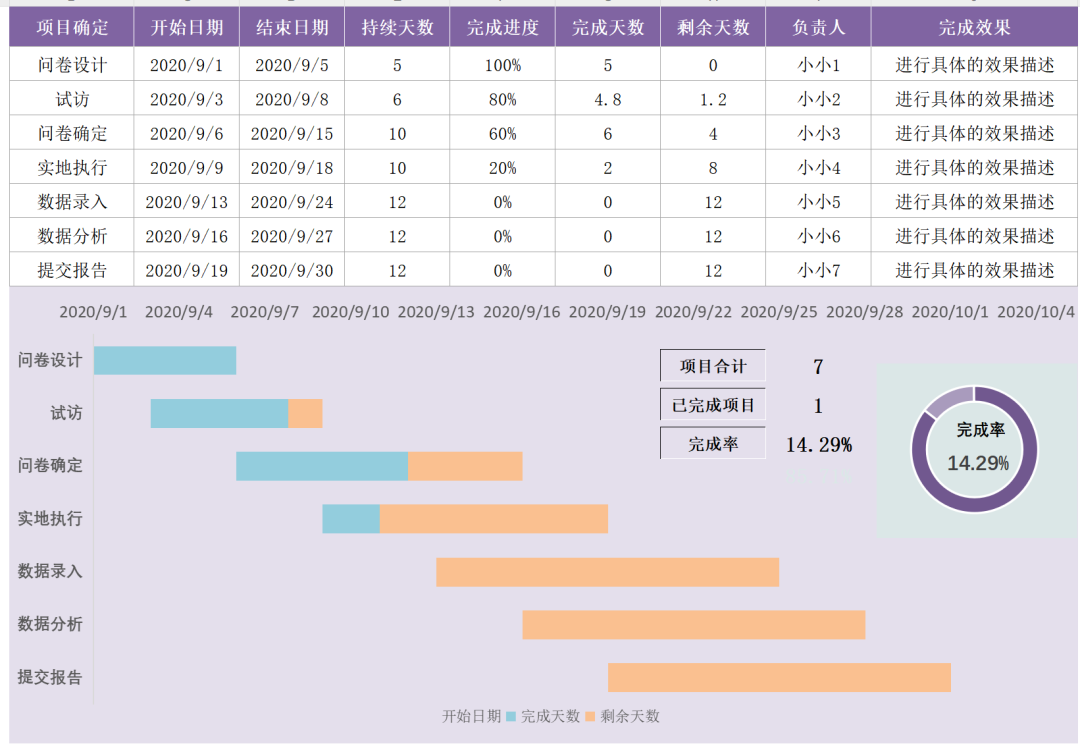Click the 60% progress cell

coord(503,134)
